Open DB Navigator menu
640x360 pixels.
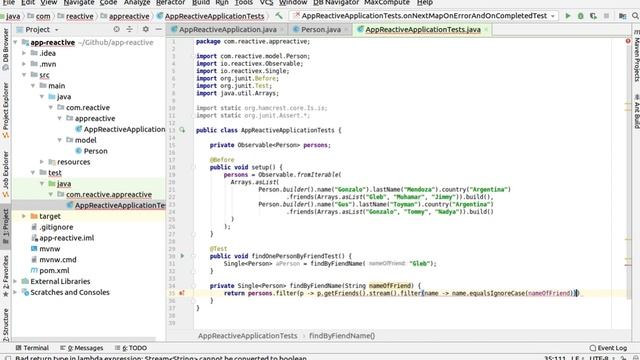click(x=336, y=3)
